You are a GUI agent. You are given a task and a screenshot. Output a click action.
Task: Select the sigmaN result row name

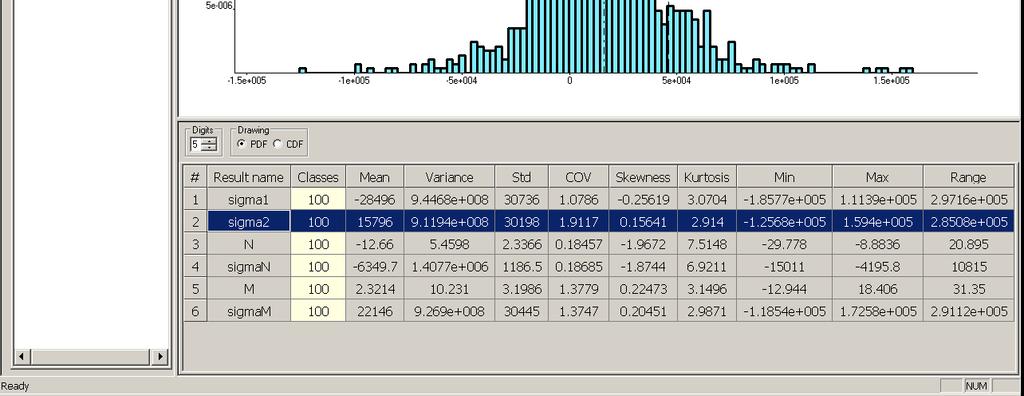click(x=249, y=267)
